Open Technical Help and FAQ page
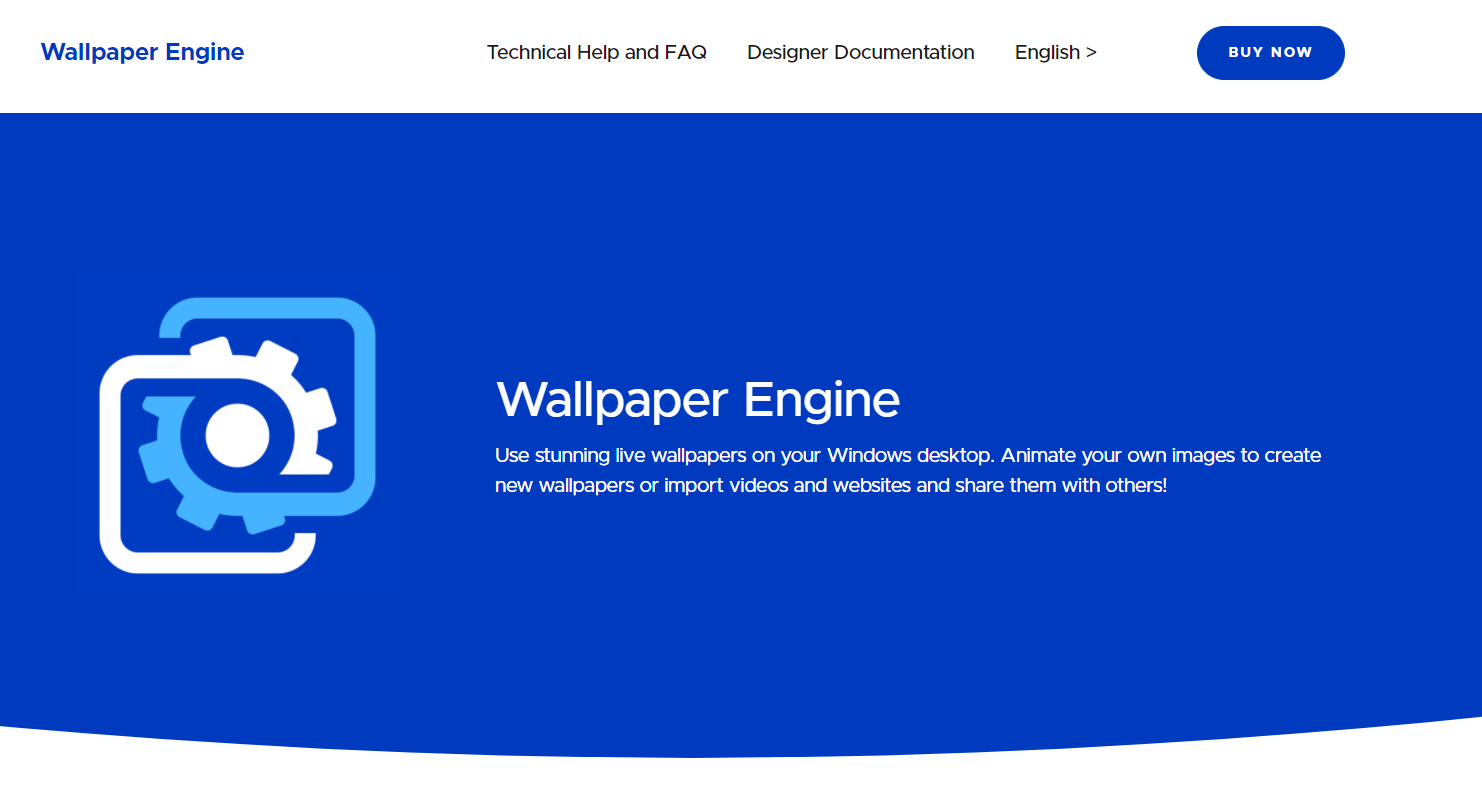The image size is (1482, 791). tap(597, 52)
